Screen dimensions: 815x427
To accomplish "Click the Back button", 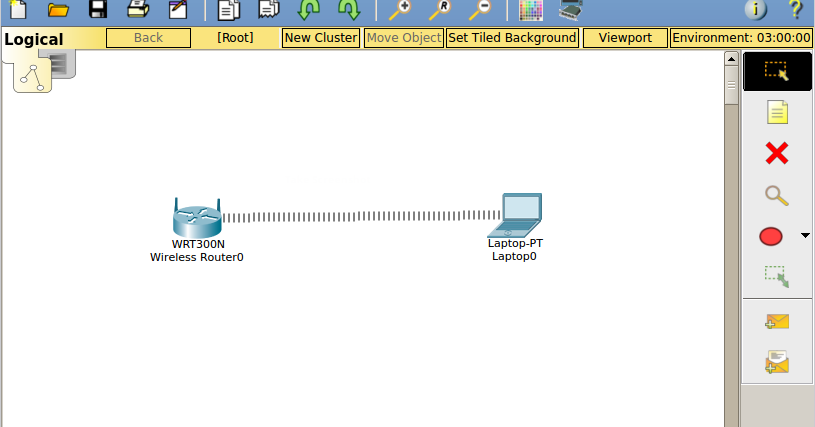I will click(x=148, y=38).
